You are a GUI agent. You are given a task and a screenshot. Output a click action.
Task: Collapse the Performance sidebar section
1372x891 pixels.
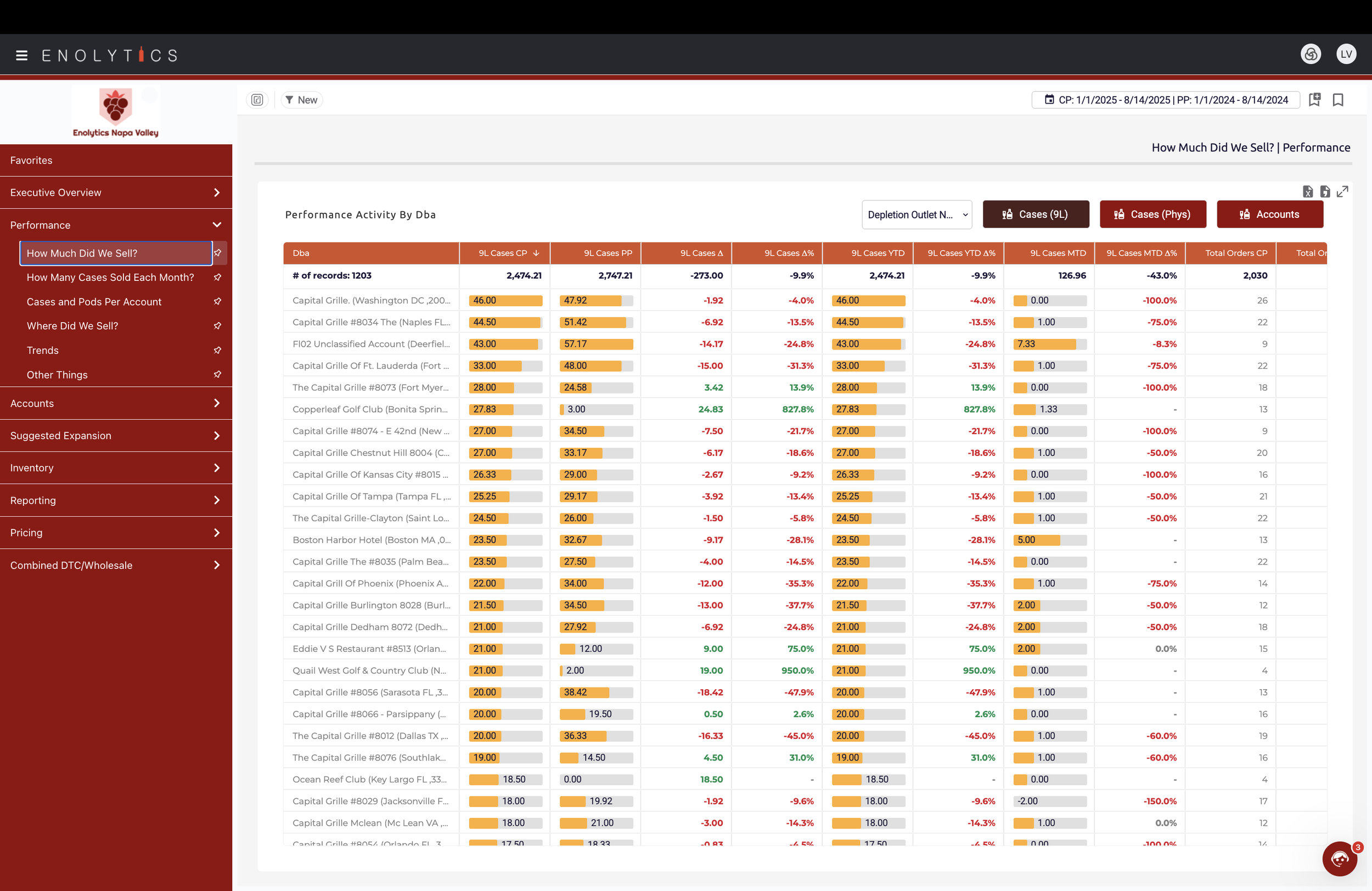[217, 225]
